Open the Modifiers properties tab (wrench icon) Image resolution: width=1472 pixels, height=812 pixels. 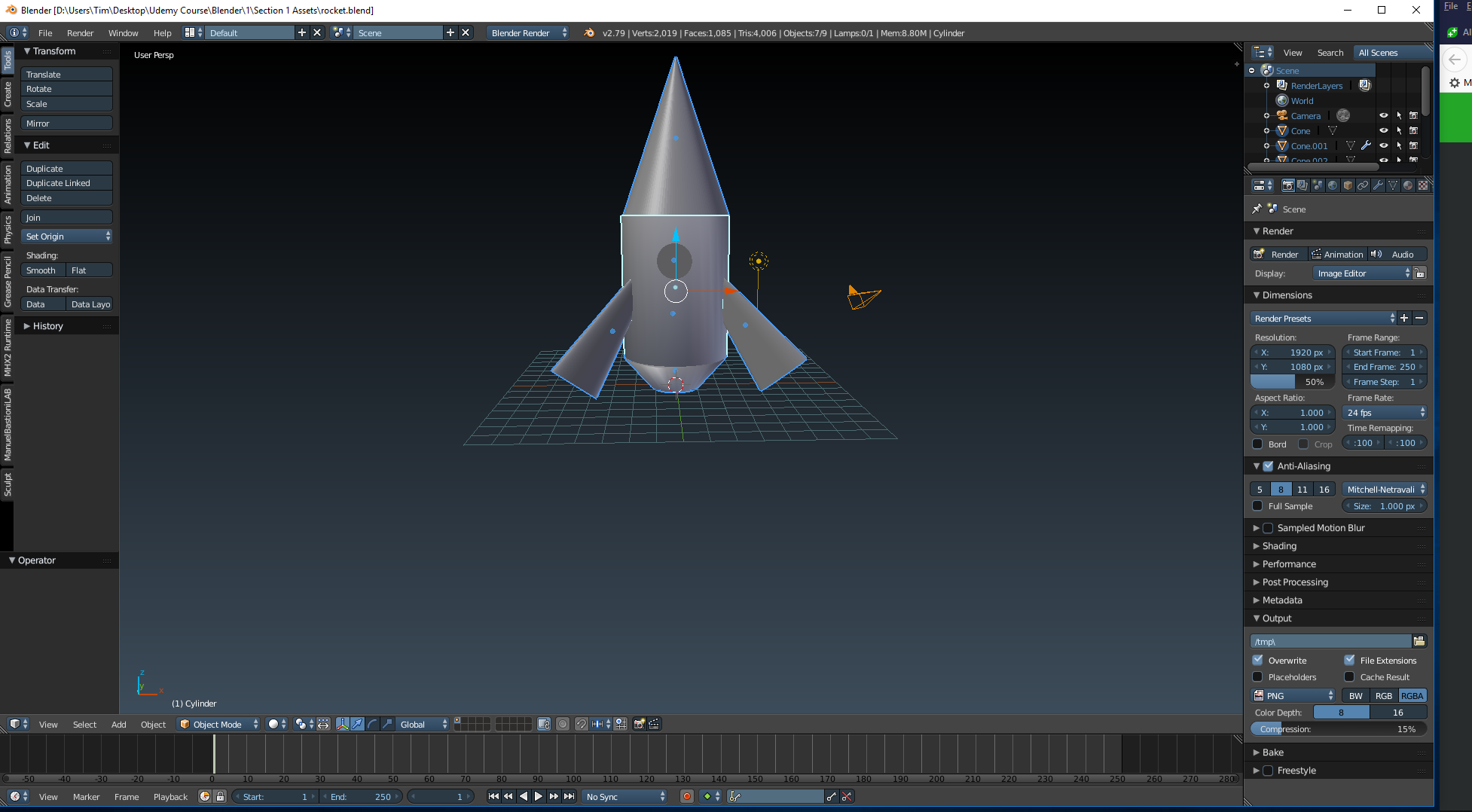click(x=1379, y=185)
